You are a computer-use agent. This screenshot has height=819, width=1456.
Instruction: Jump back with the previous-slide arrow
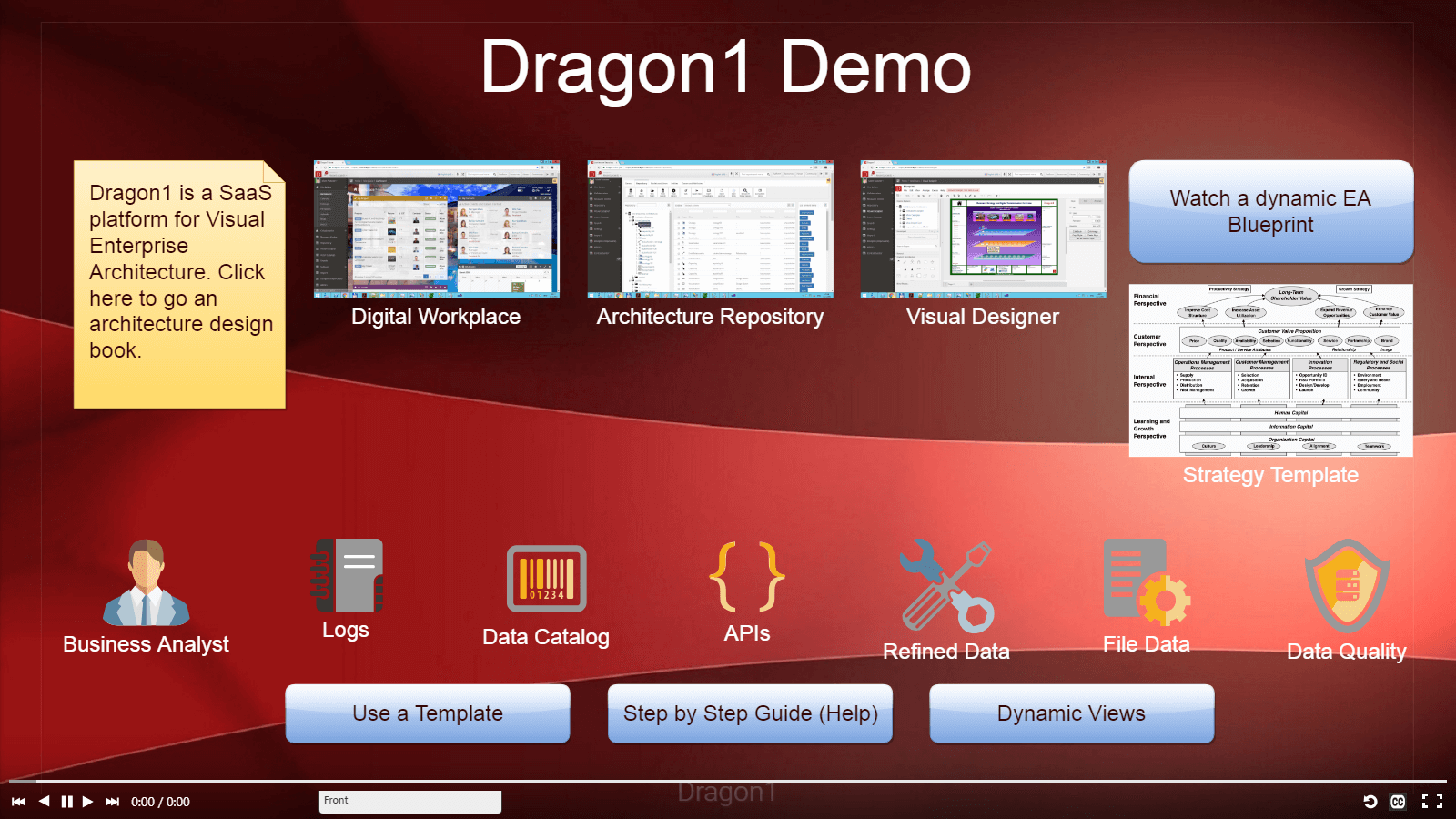coord(44,802)
